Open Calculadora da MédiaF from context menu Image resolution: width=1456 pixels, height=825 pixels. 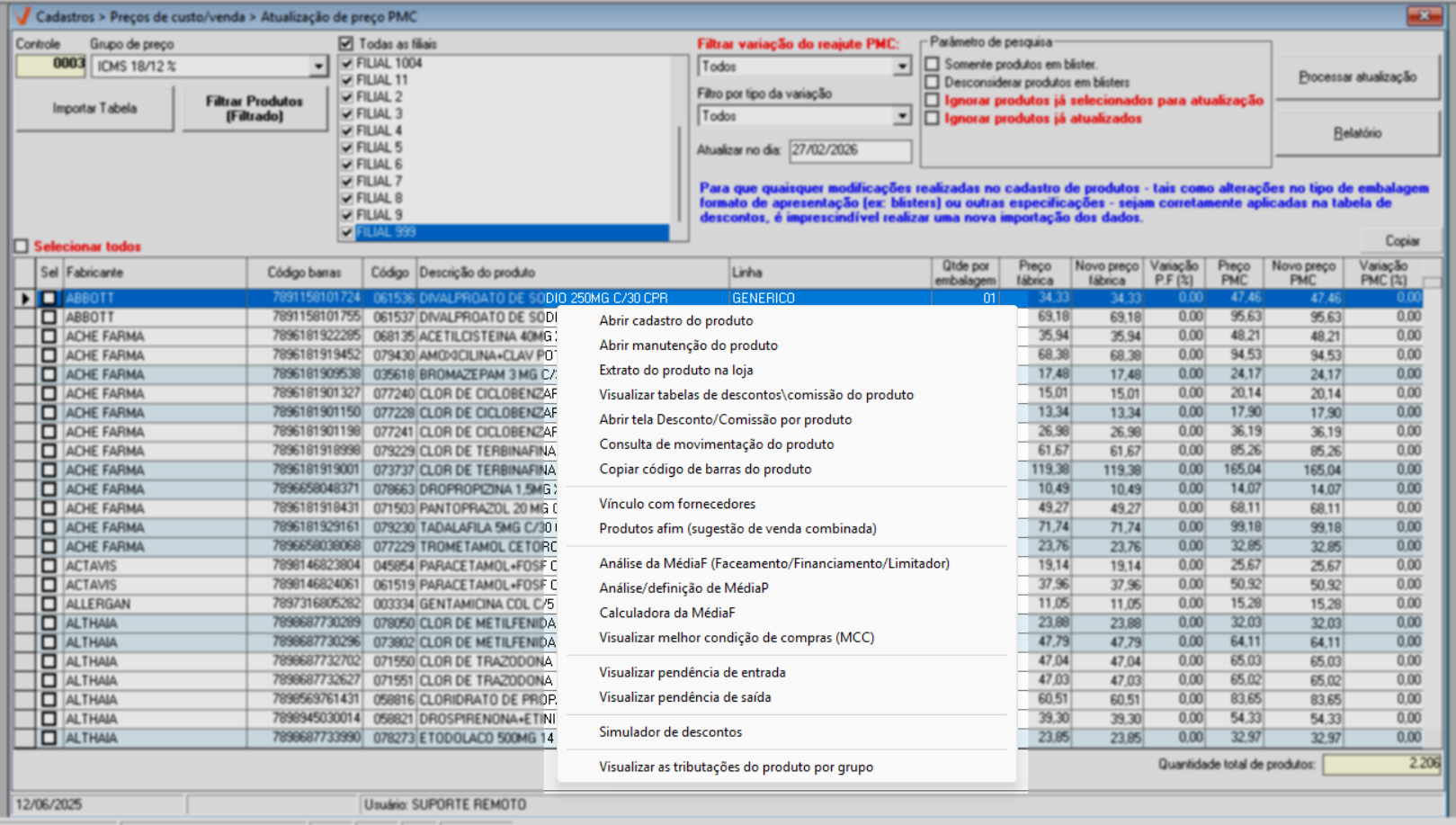(x=666, y=613)
